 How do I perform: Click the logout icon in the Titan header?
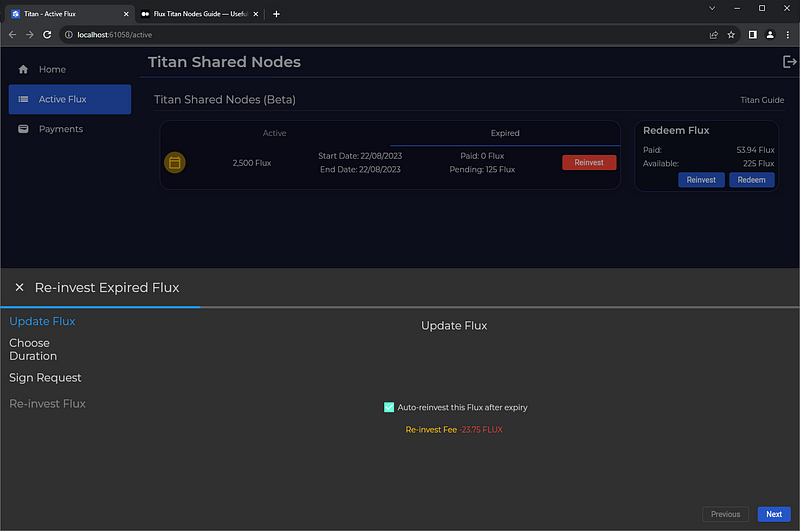(x=789, y=62)
